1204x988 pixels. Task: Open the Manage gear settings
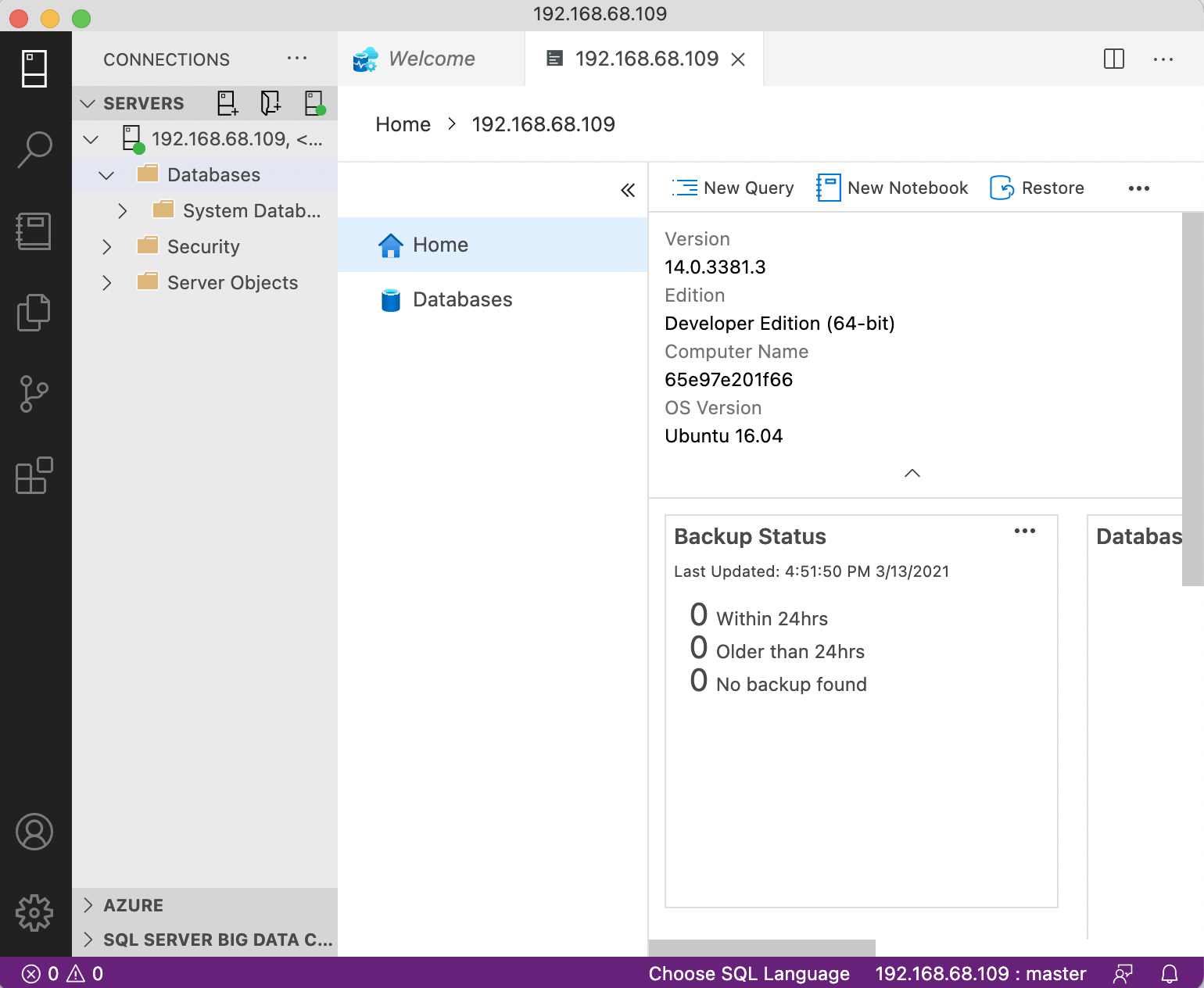coord(34,913)
